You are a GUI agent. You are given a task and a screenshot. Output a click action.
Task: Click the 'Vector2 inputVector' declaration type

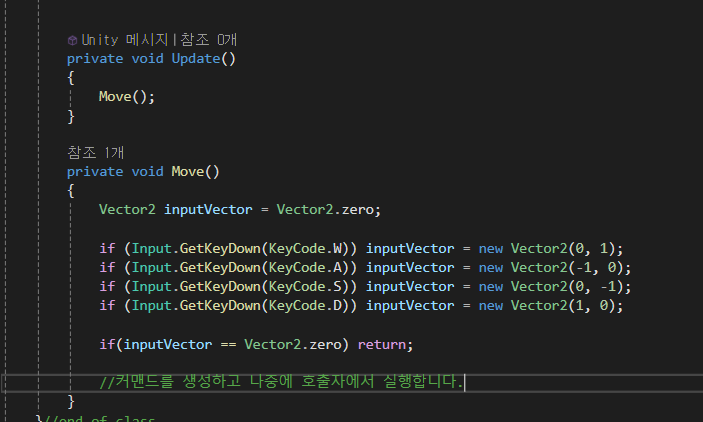127,210
